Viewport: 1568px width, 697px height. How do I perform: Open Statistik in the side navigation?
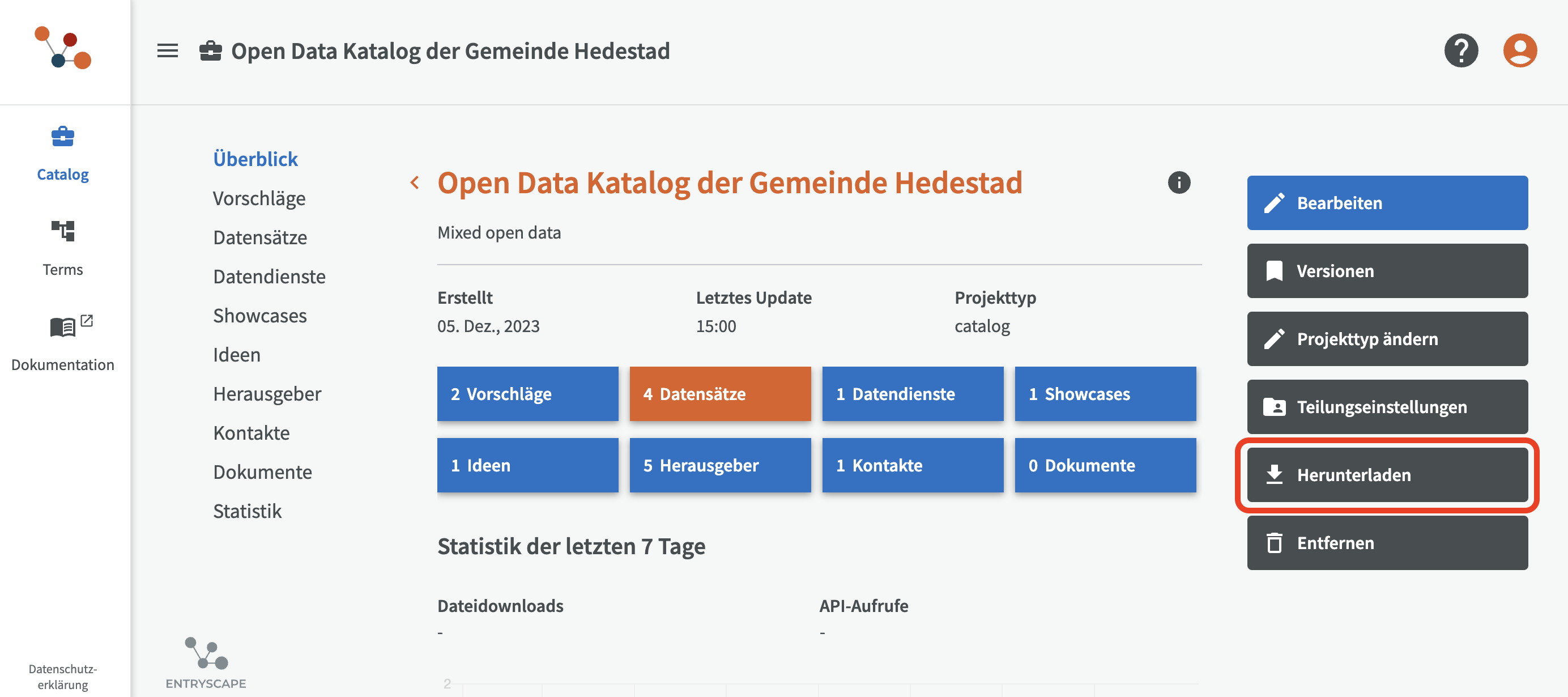click(247, 511)
